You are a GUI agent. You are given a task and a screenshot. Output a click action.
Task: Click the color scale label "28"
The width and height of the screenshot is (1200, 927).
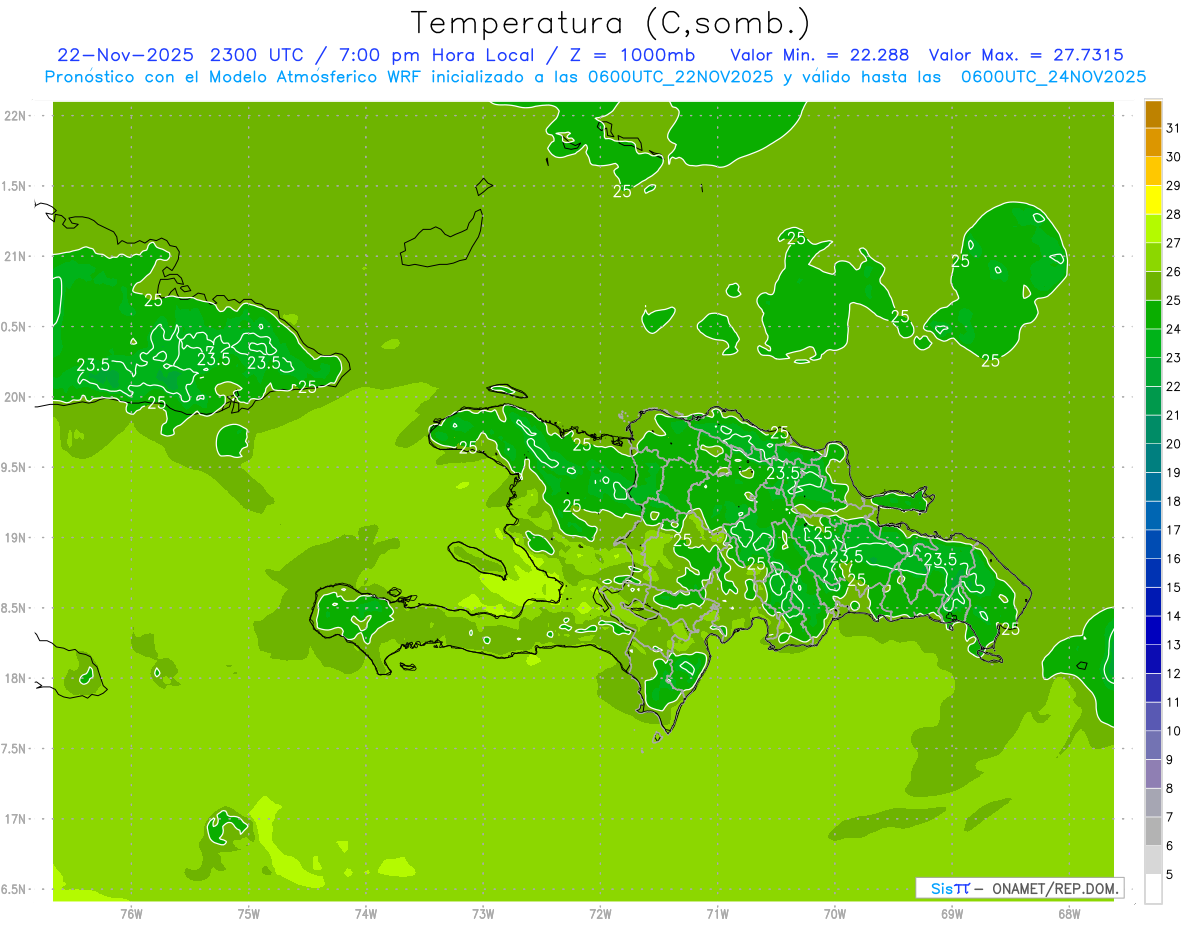pyautogui.click(x=1174, y=214)
